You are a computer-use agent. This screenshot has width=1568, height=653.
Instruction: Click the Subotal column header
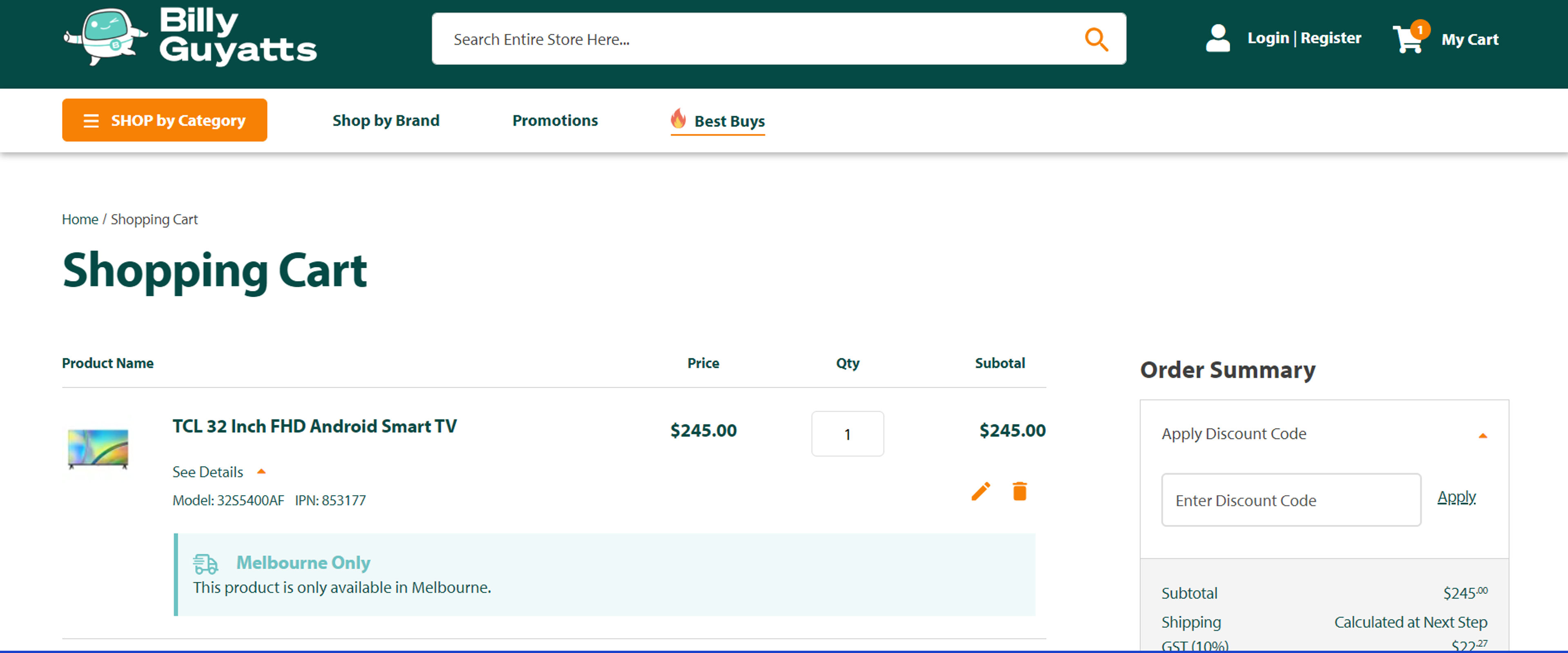(1000, 363)
